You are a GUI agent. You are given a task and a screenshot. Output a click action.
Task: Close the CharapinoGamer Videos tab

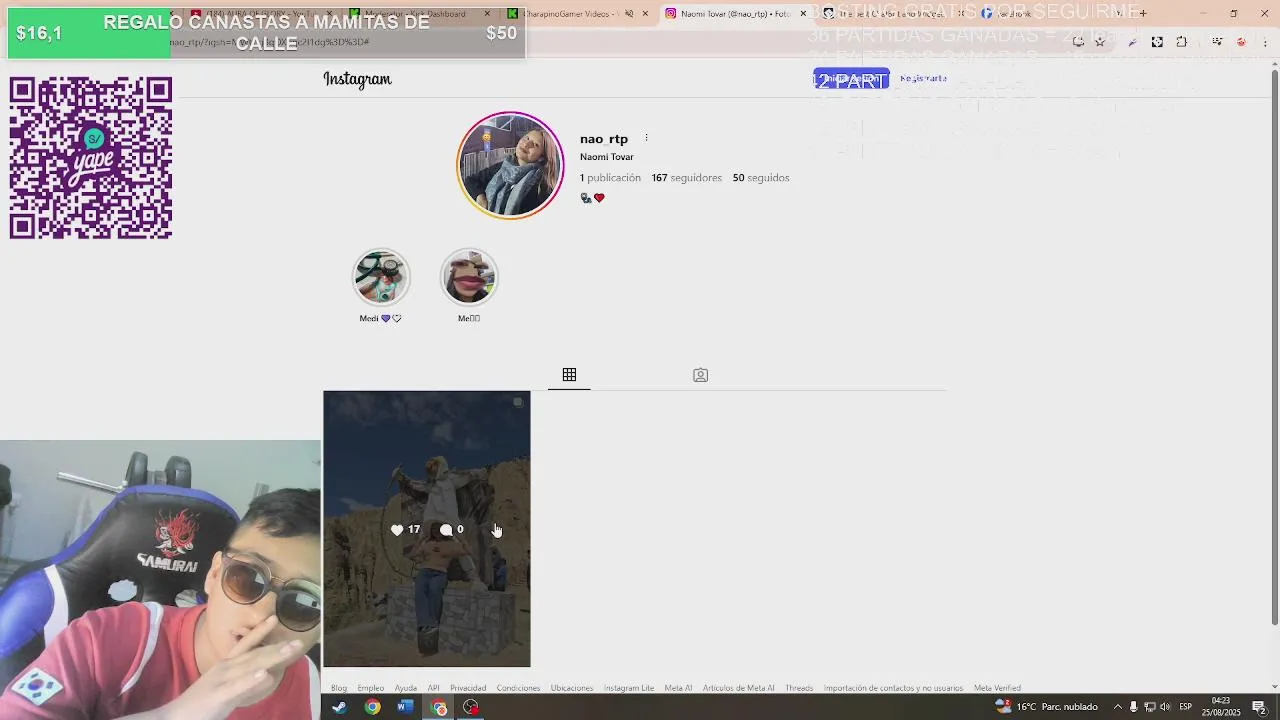645,14
